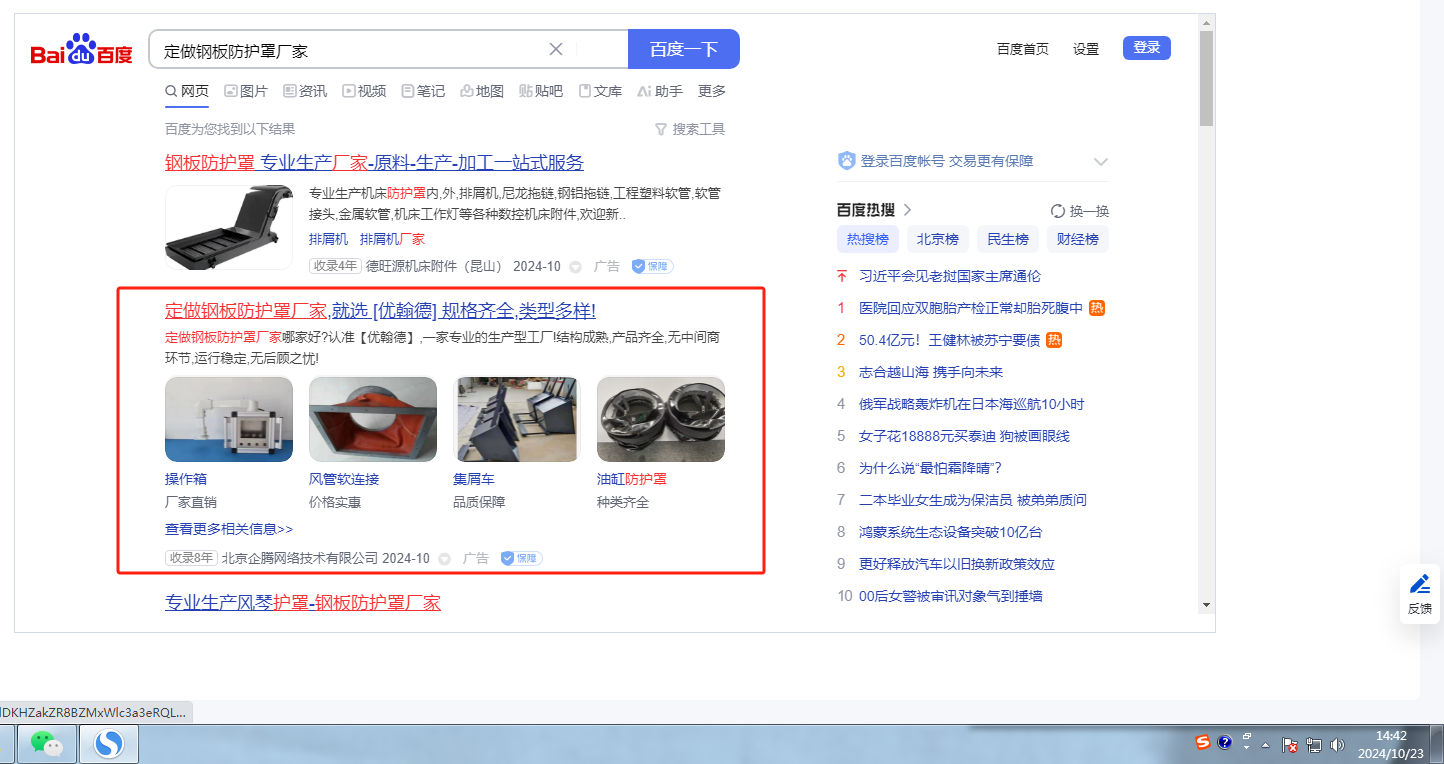Image resolution: width=1444 pixels, height=764 pixels.
Task: Open hot search 志合越山海 携手向未来
Action: (x=931, y=372)
